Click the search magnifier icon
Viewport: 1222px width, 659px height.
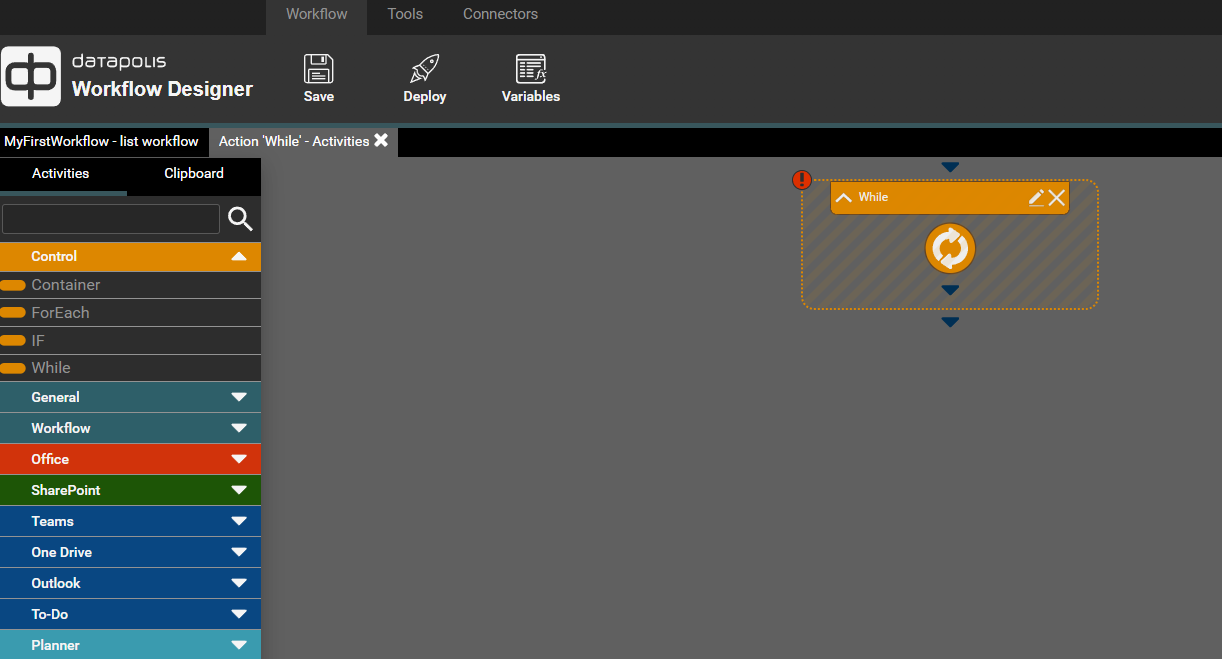tap(240, 219)
